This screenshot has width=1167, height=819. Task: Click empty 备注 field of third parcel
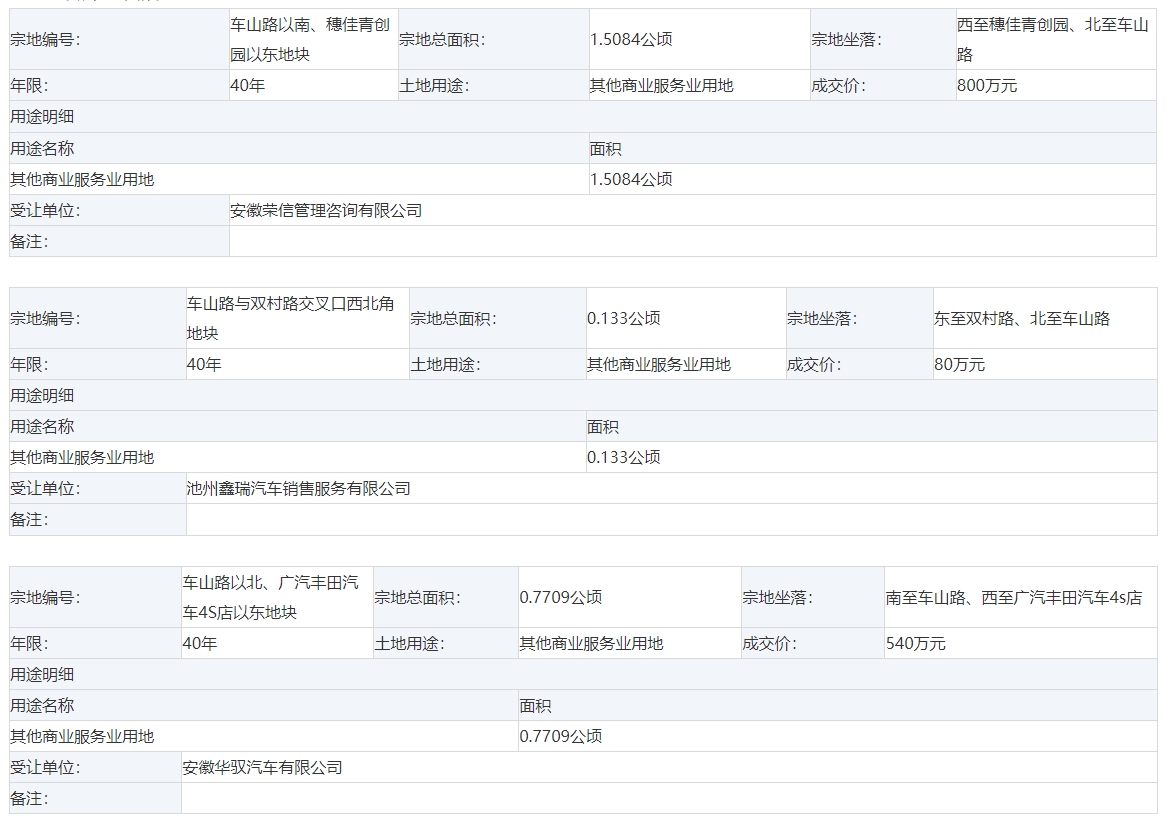(x=669, y=798)
